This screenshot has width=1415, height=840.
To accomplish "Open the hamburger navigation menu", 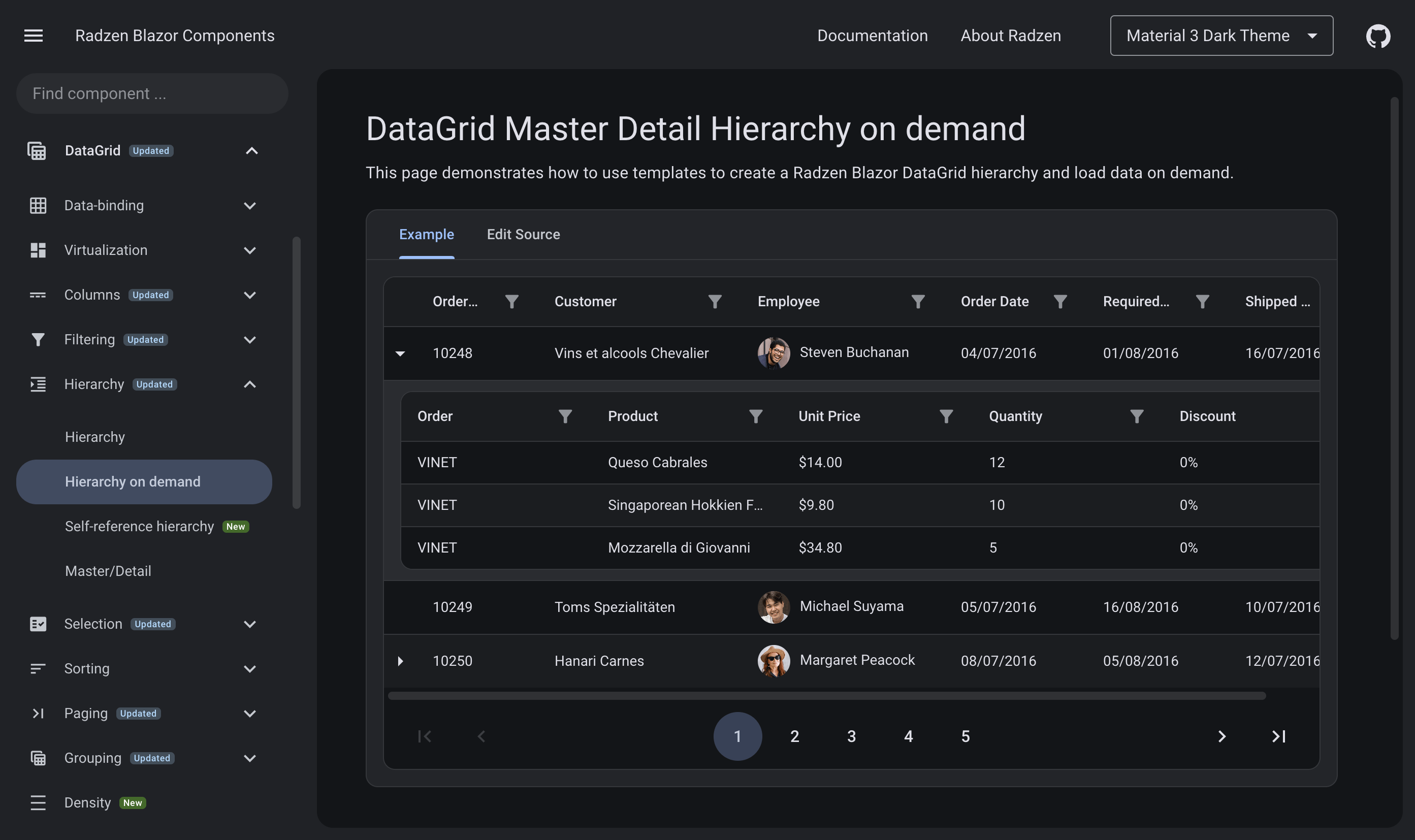I will (34, 36).
